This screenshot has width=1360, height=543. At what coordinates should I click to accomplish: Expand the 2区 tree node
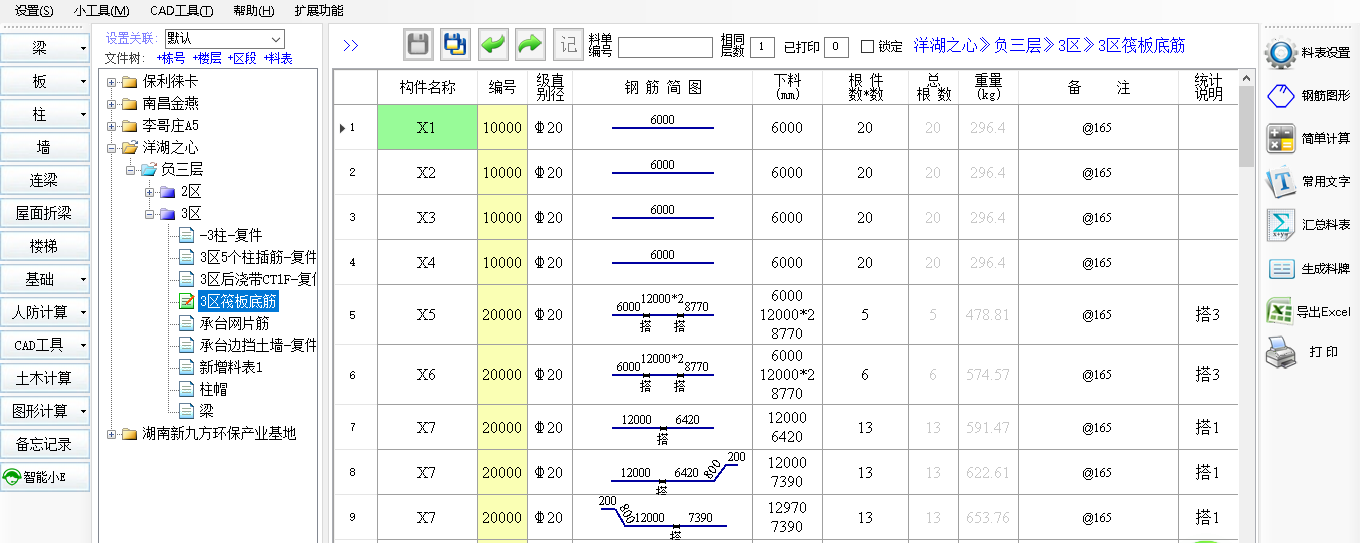click(150, 192)
